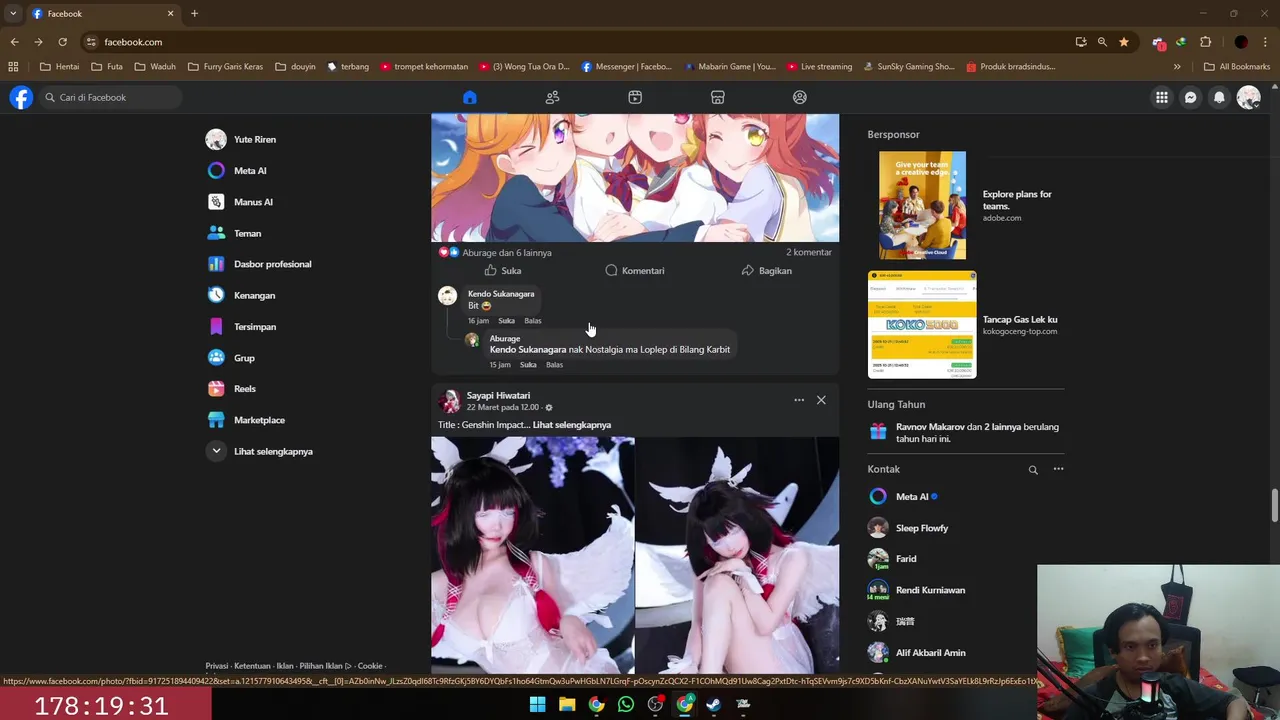Open Facebook home feed icon
The width and height of the screenshot is (1280, 720).
point(470,97)
